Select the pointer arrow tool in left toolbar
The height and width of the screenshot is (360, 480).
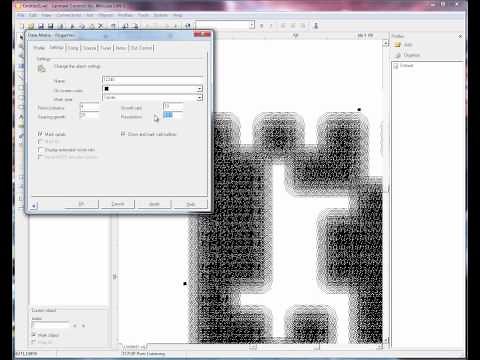coord(21,37)
